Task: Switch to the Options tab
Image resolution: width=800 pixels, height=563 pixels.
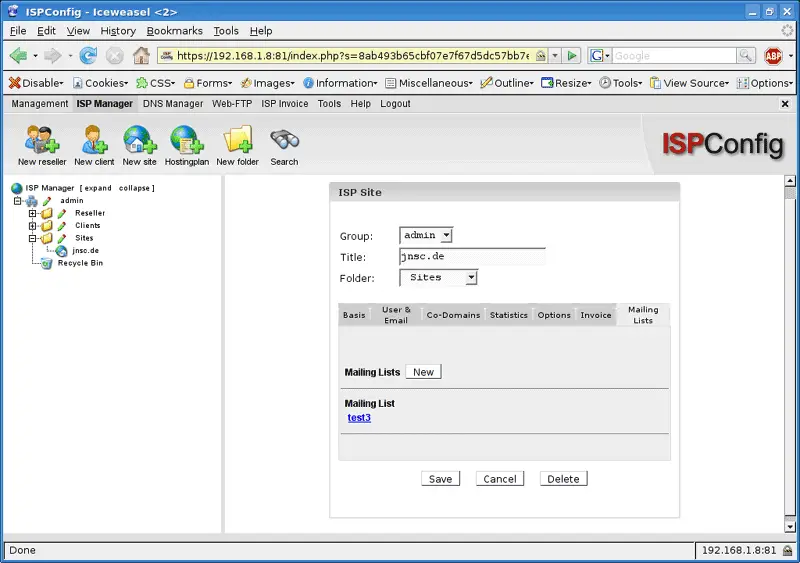Action: click(554, 315)
